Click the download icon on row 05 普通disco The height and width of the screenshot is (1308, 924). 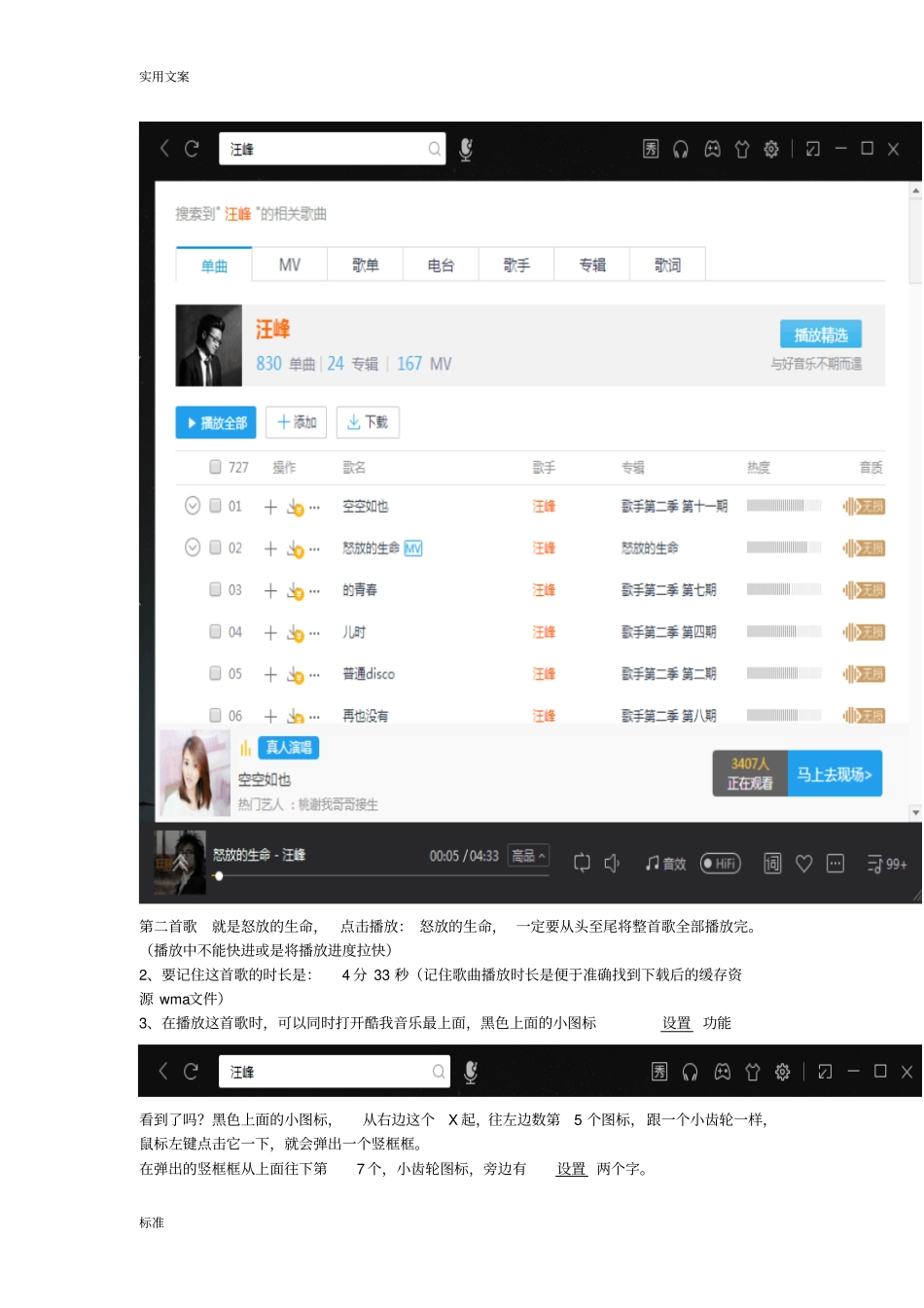295,675
